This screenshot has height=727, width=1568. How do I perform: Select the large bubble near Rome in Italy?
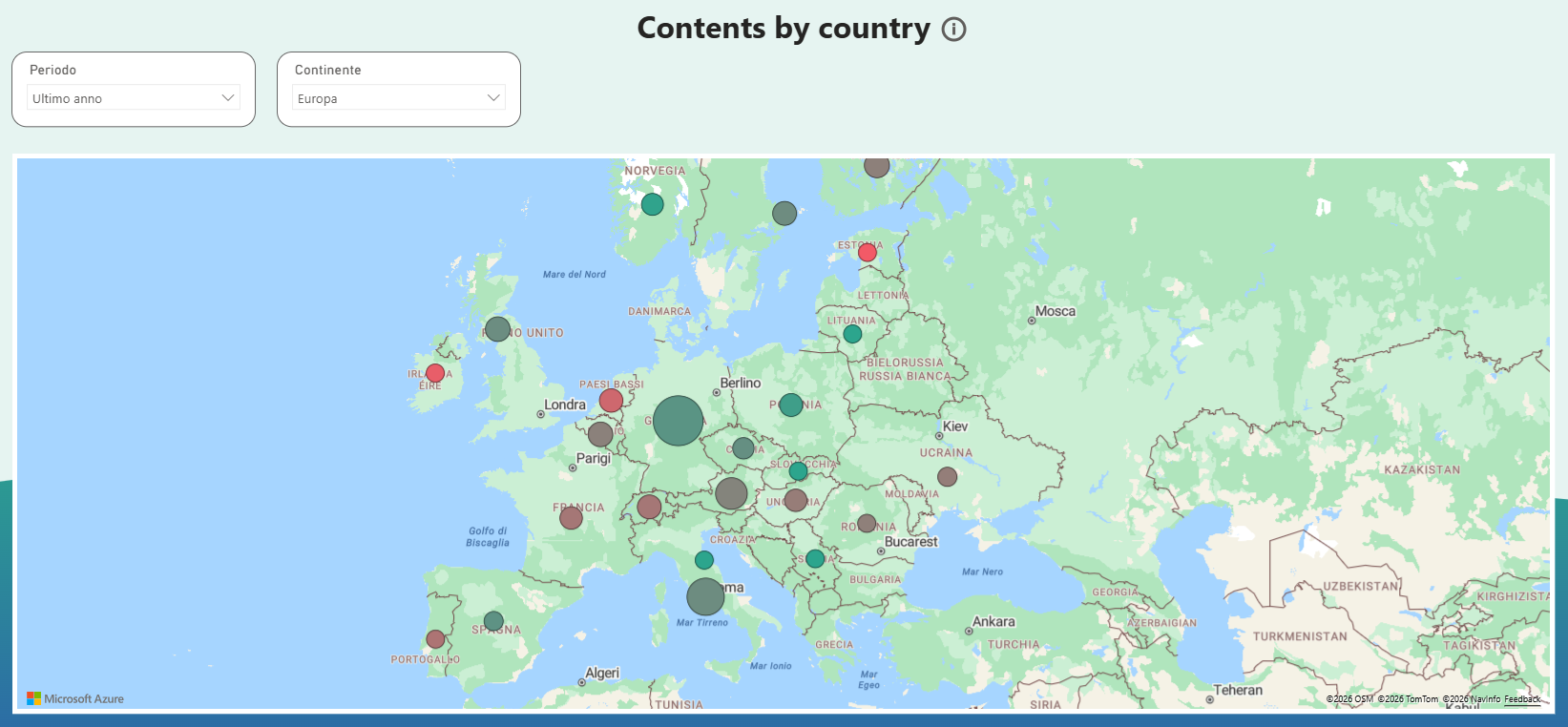(705, 597)
